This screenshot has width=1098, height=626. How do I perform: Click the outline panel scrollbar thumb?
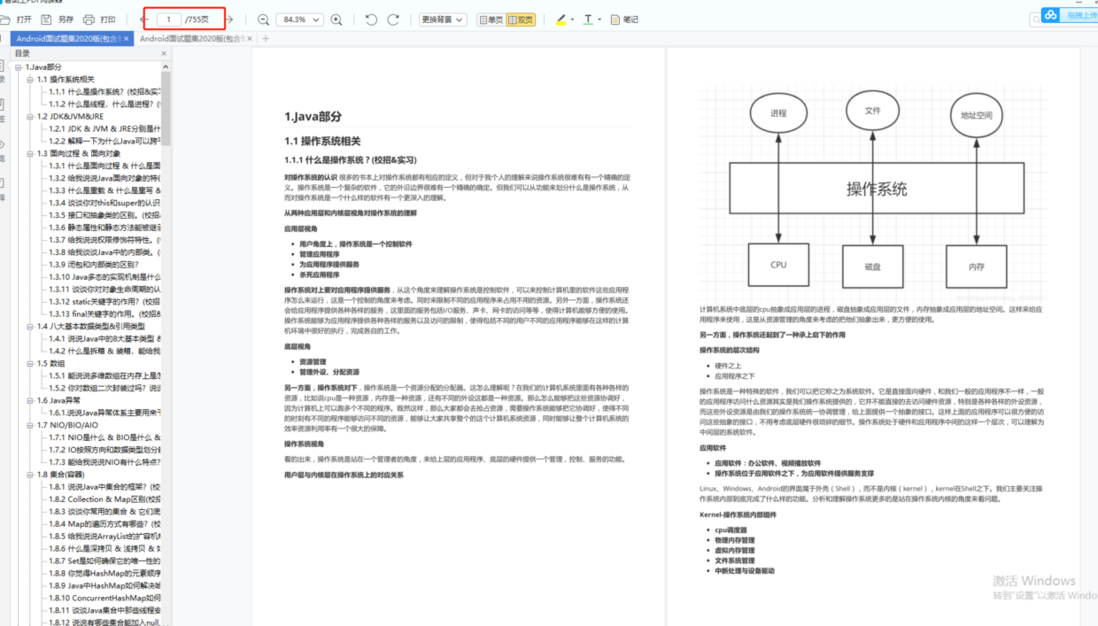pyautogui.click(x=166, y=109)
